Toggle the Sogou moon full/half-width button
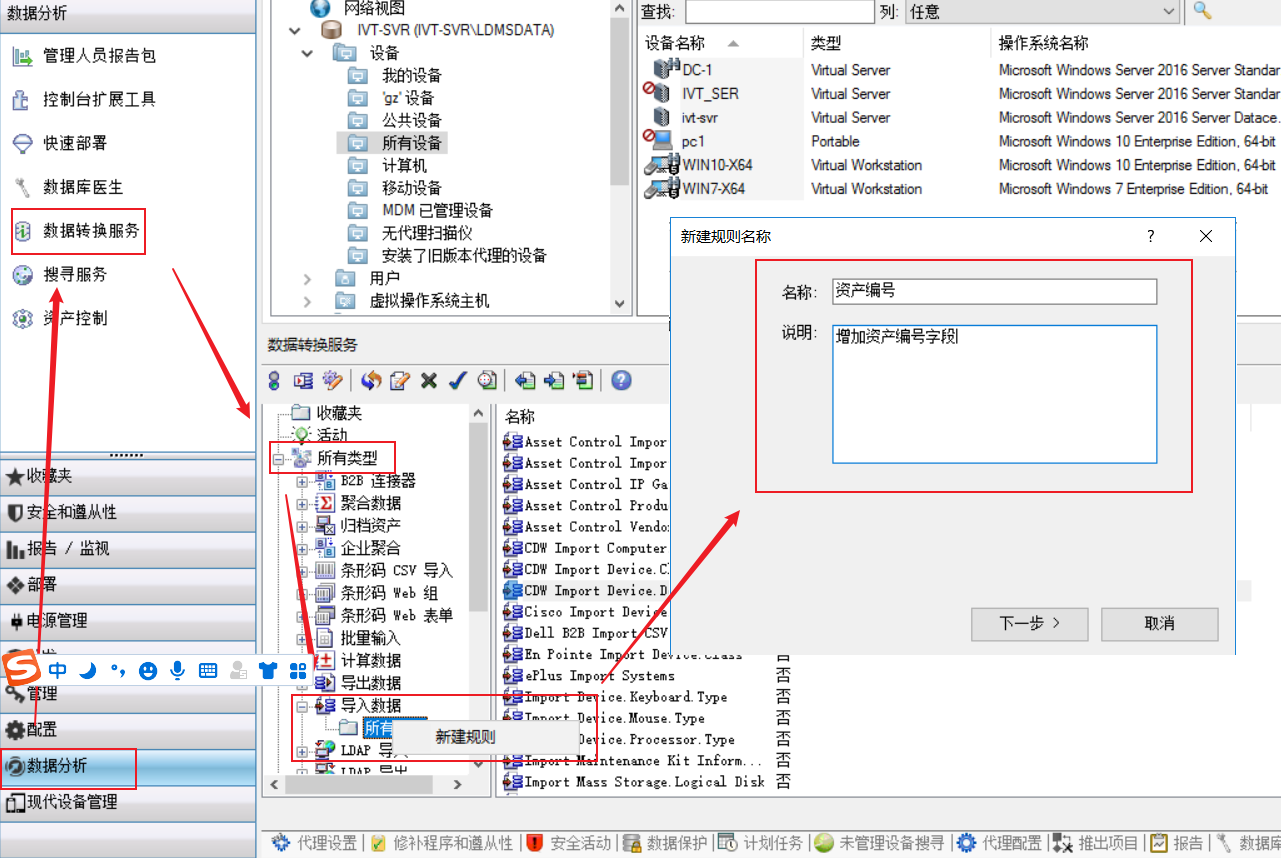Viewport: 1281px width, 858px height. (88, 670)
